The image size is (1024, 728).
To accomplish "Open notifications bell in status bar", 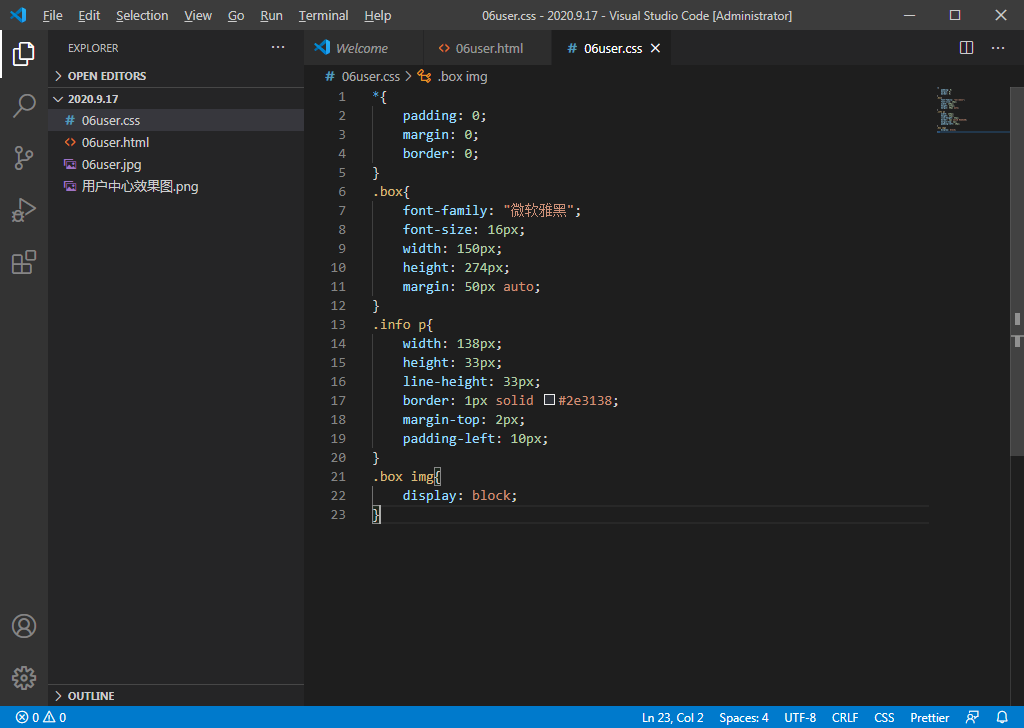I will click(x=1002, y=718).
